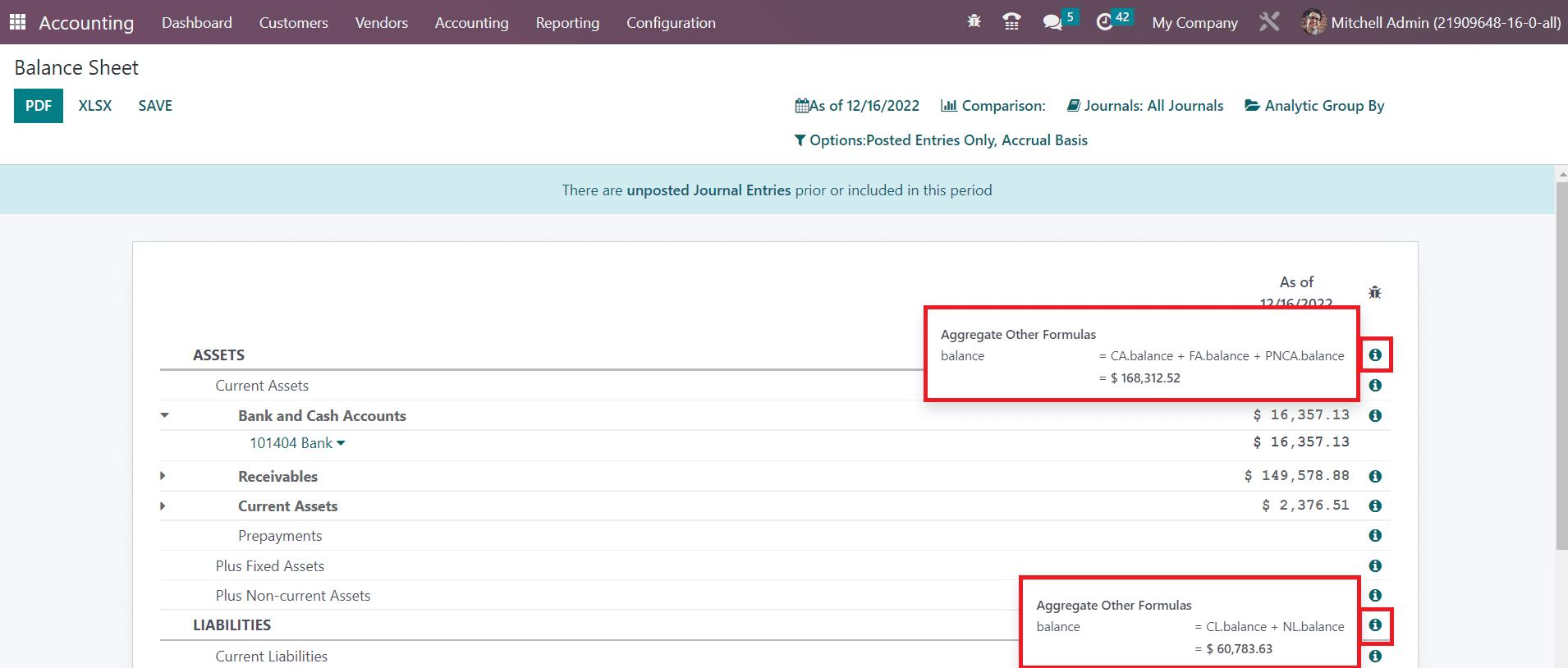The image size is (1568, 668).
Task: Click the info icon for Receivables row
Action: 1375,476
